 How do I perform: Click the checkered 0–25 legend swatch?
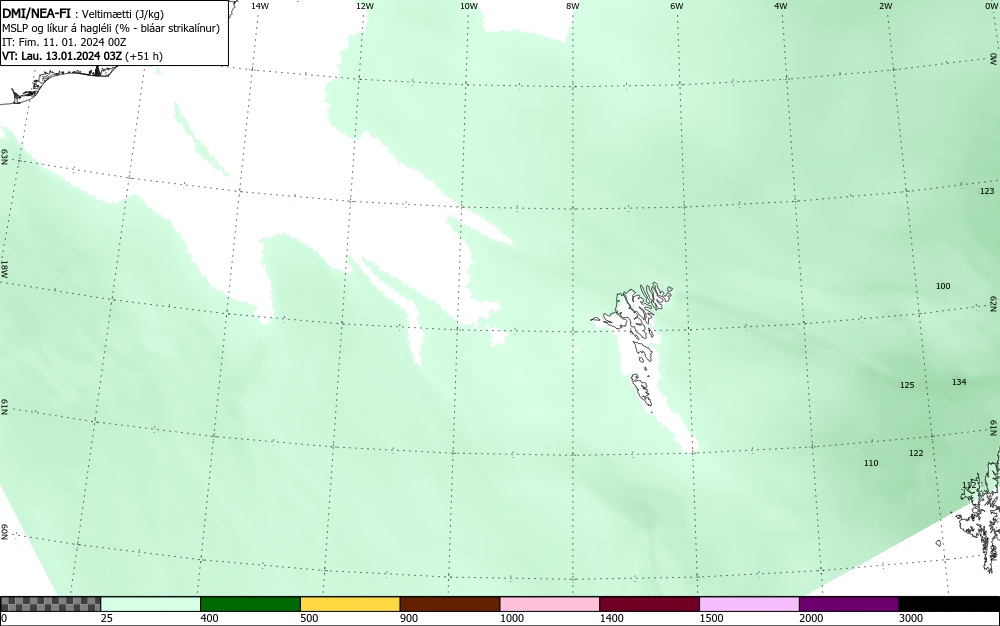coord(50,604)
